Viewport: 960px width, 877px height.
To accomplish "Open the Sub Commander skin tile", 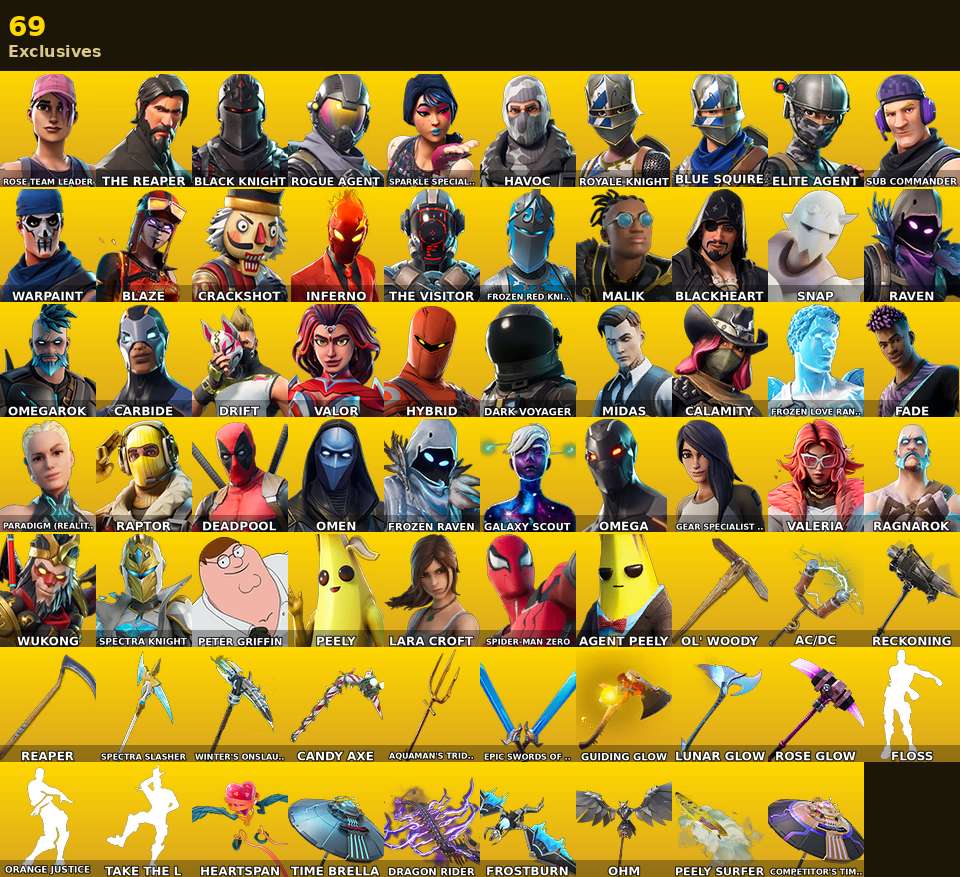I will 912,129.
